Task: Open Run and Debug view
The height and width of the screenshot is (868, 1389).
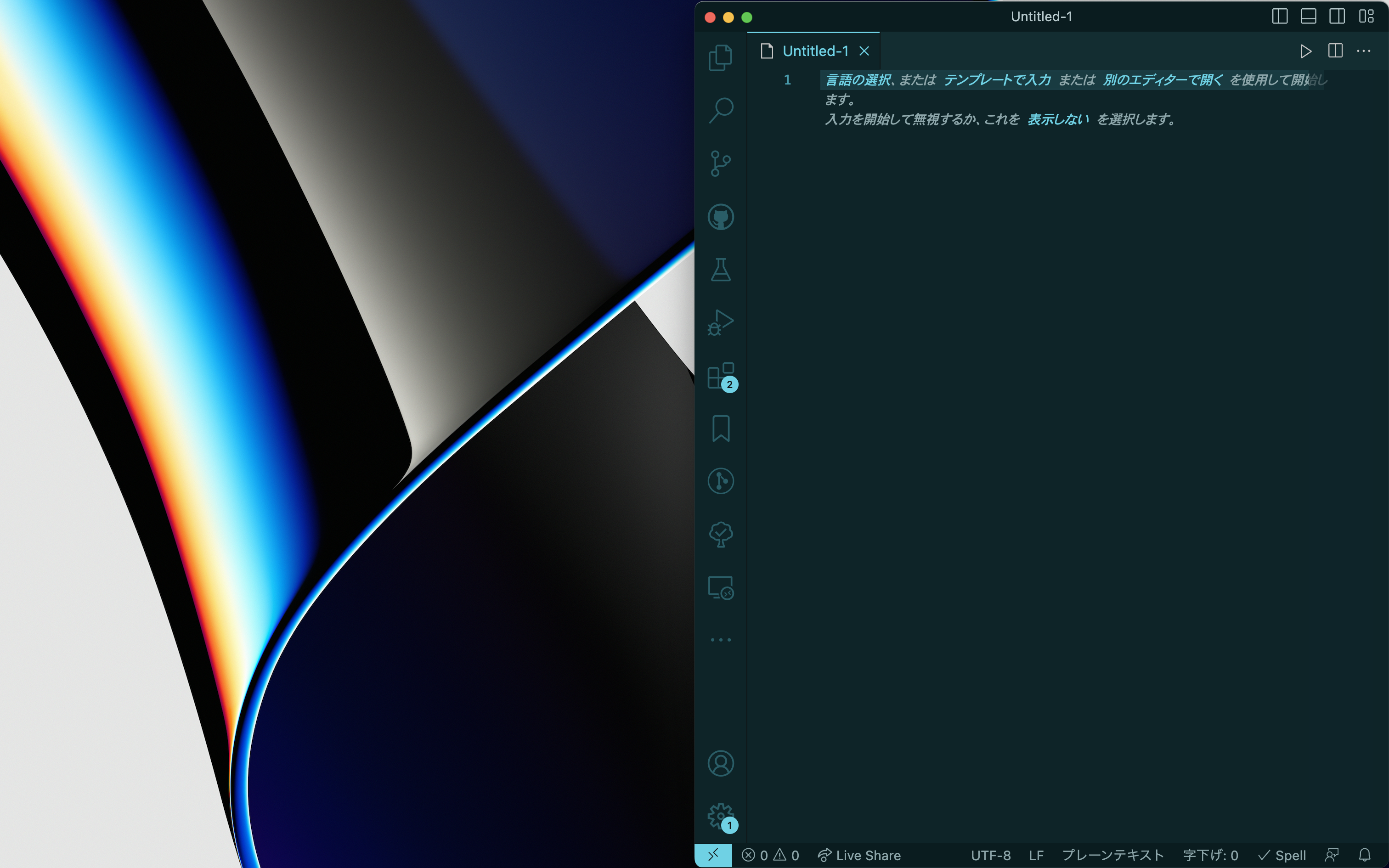Action: click(x=720, y=322)
